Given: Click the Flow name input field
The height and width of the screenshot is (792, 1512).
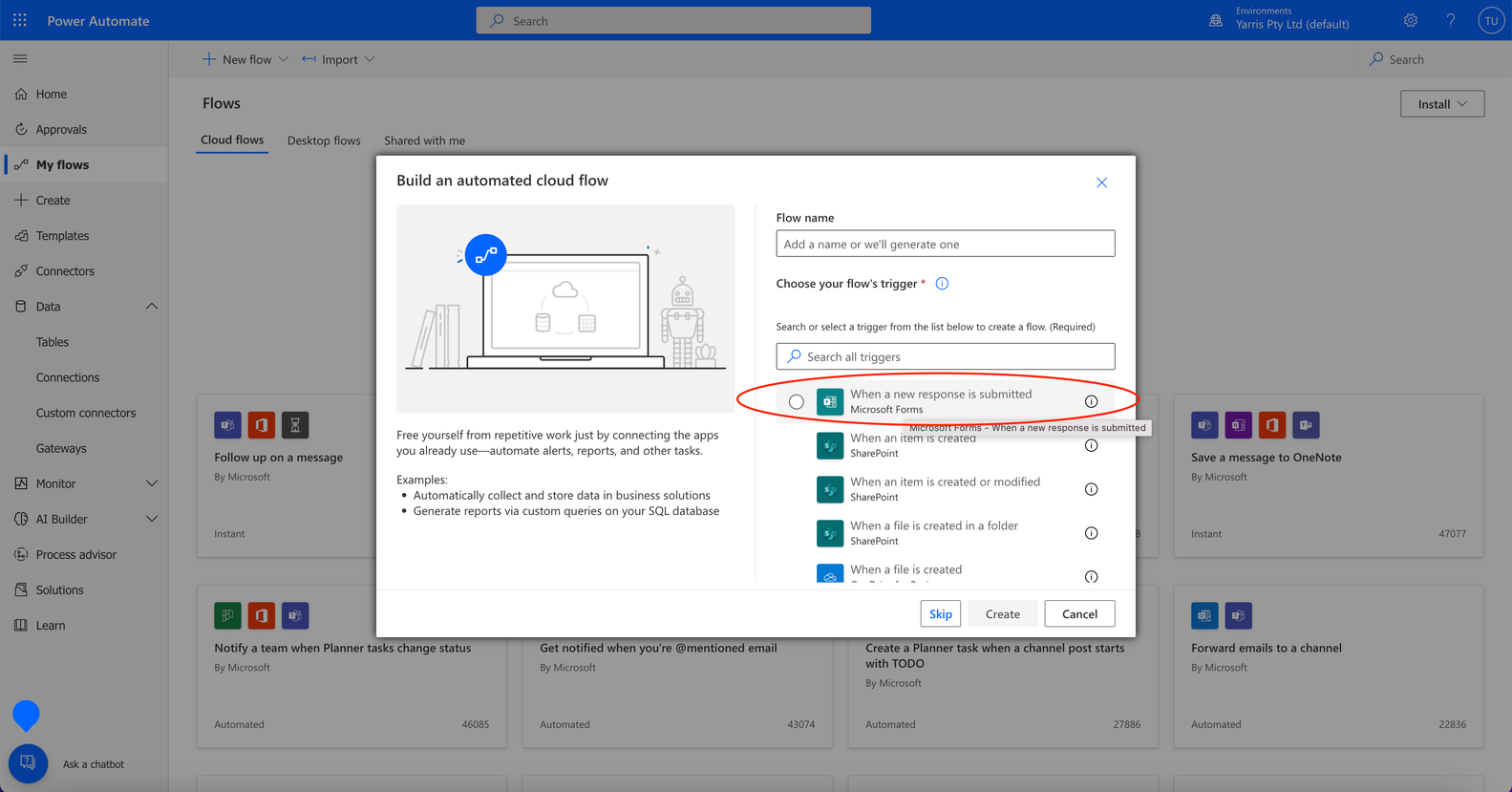Looking at the screenshot, I should point(946,244).
